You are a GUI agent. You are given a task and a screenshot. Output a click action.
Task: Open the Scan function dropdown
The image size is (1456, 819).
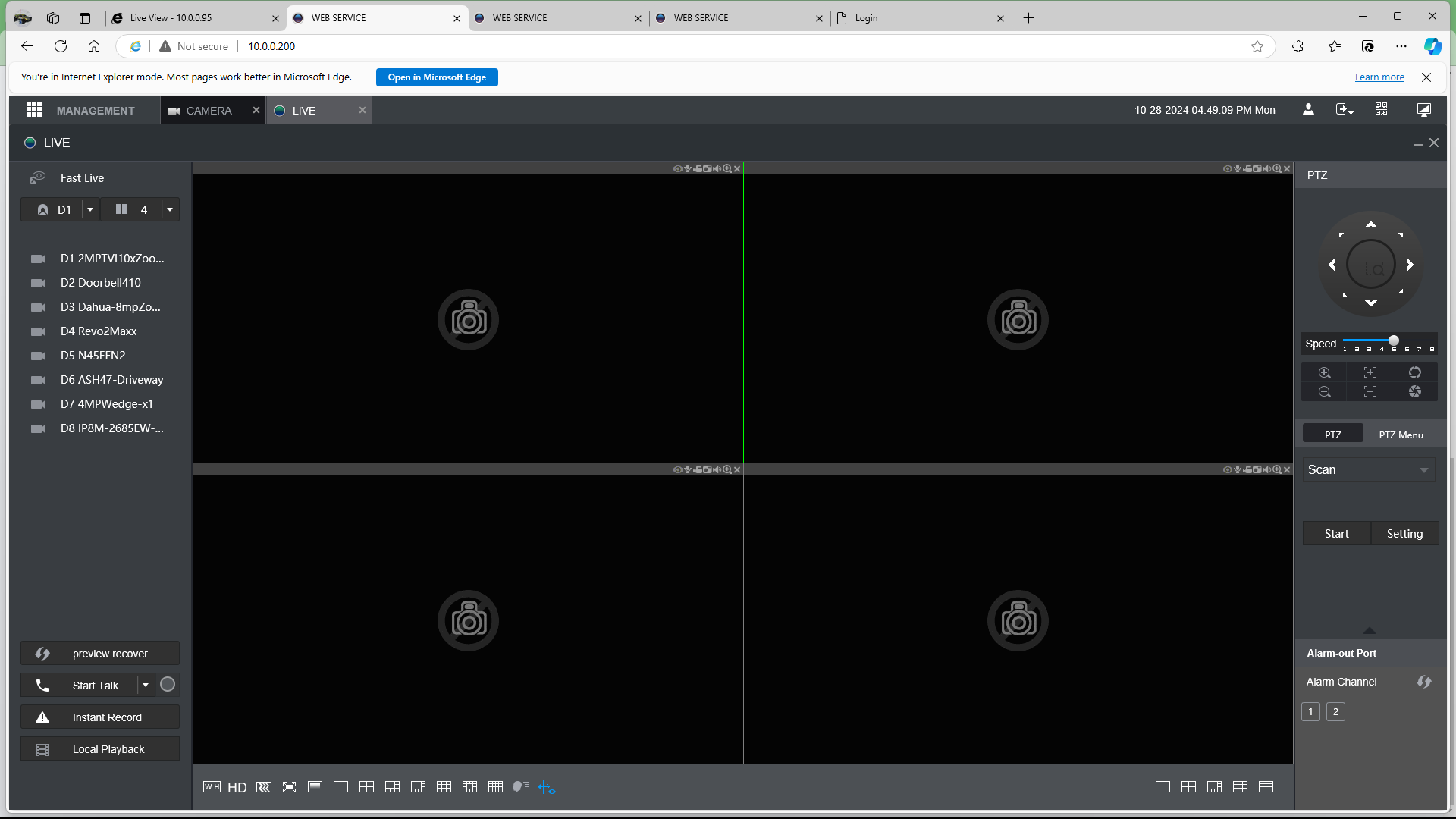pos(1369,470)
